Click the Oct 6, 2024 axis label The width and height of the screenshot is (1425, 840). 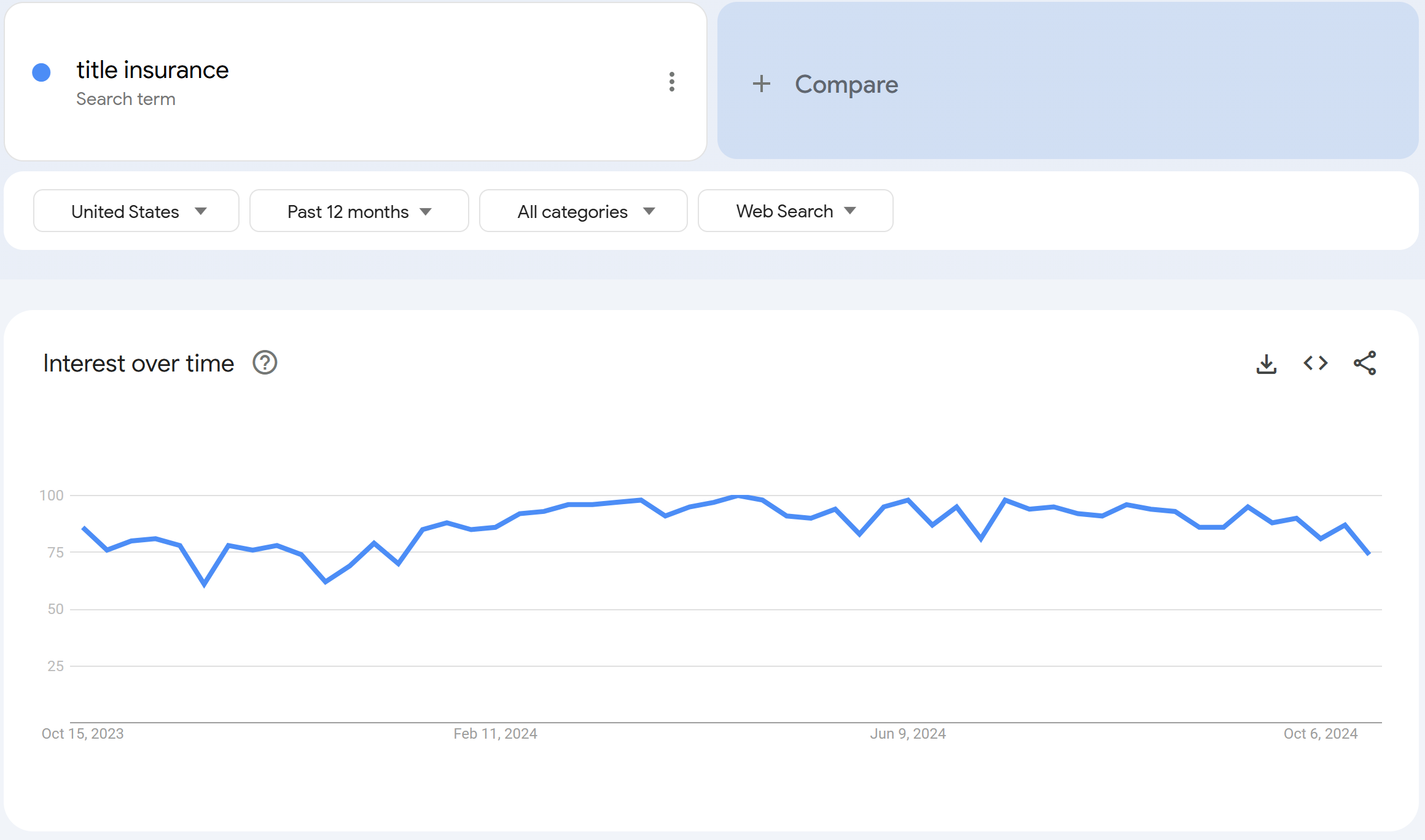coord(1320,734)
